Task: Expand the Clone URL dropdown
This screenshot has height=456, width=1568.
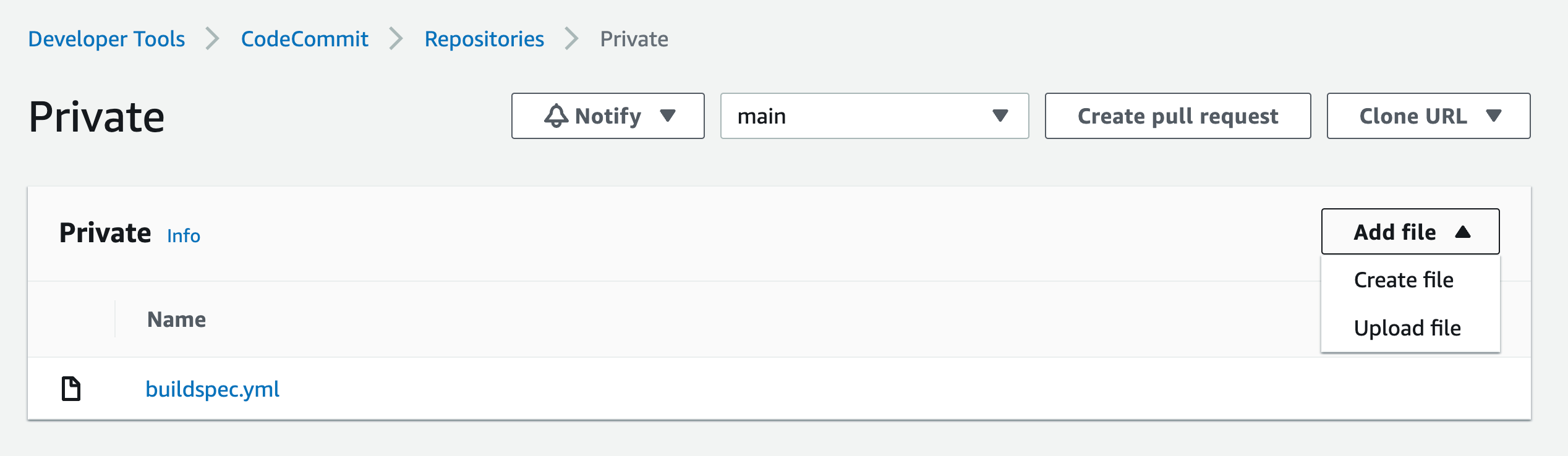Action: point(1427,116)
